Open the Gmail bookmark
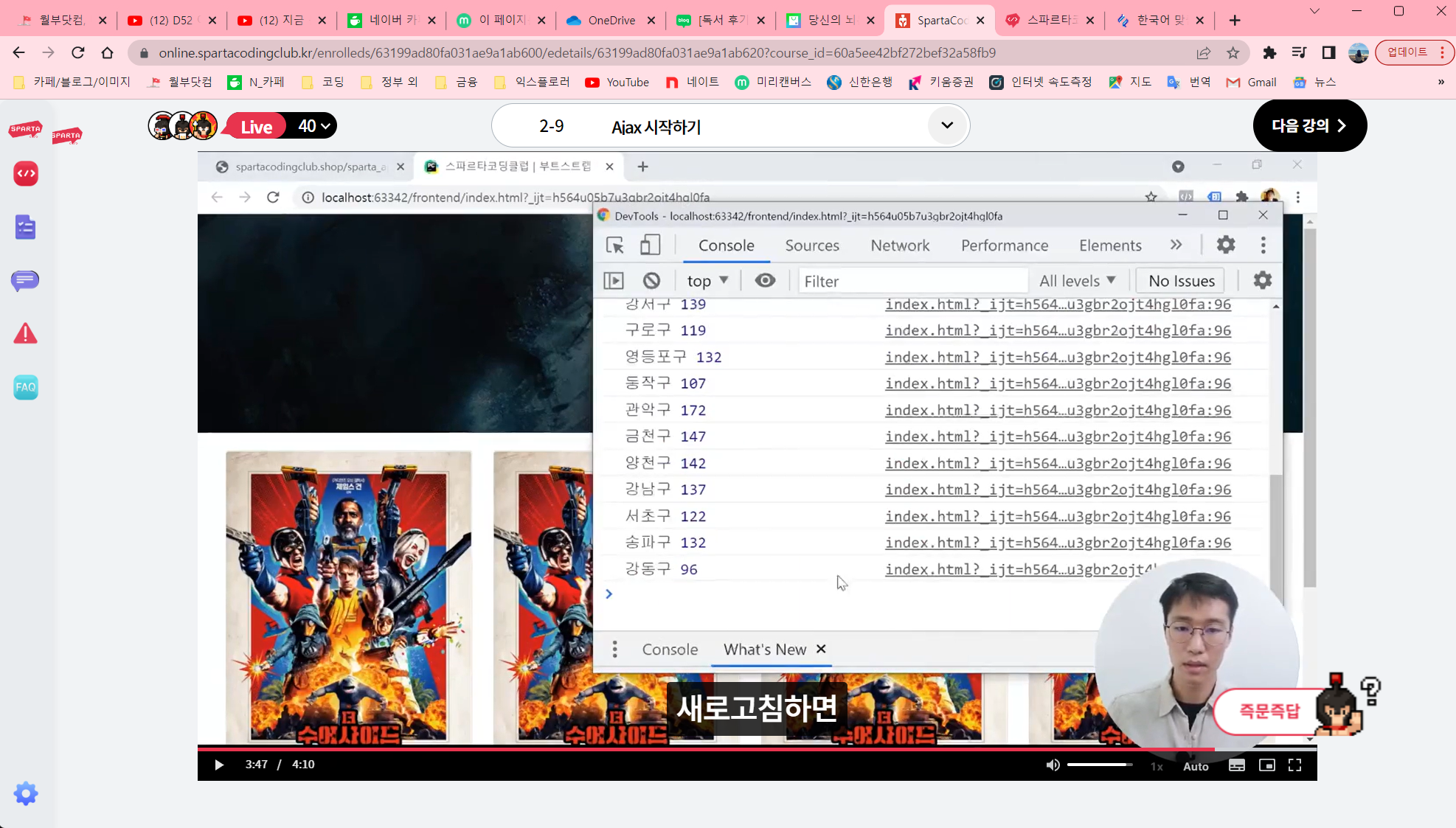This screenshot has height=828, width=1456. pyautogui.click(x=1251, y=82)
